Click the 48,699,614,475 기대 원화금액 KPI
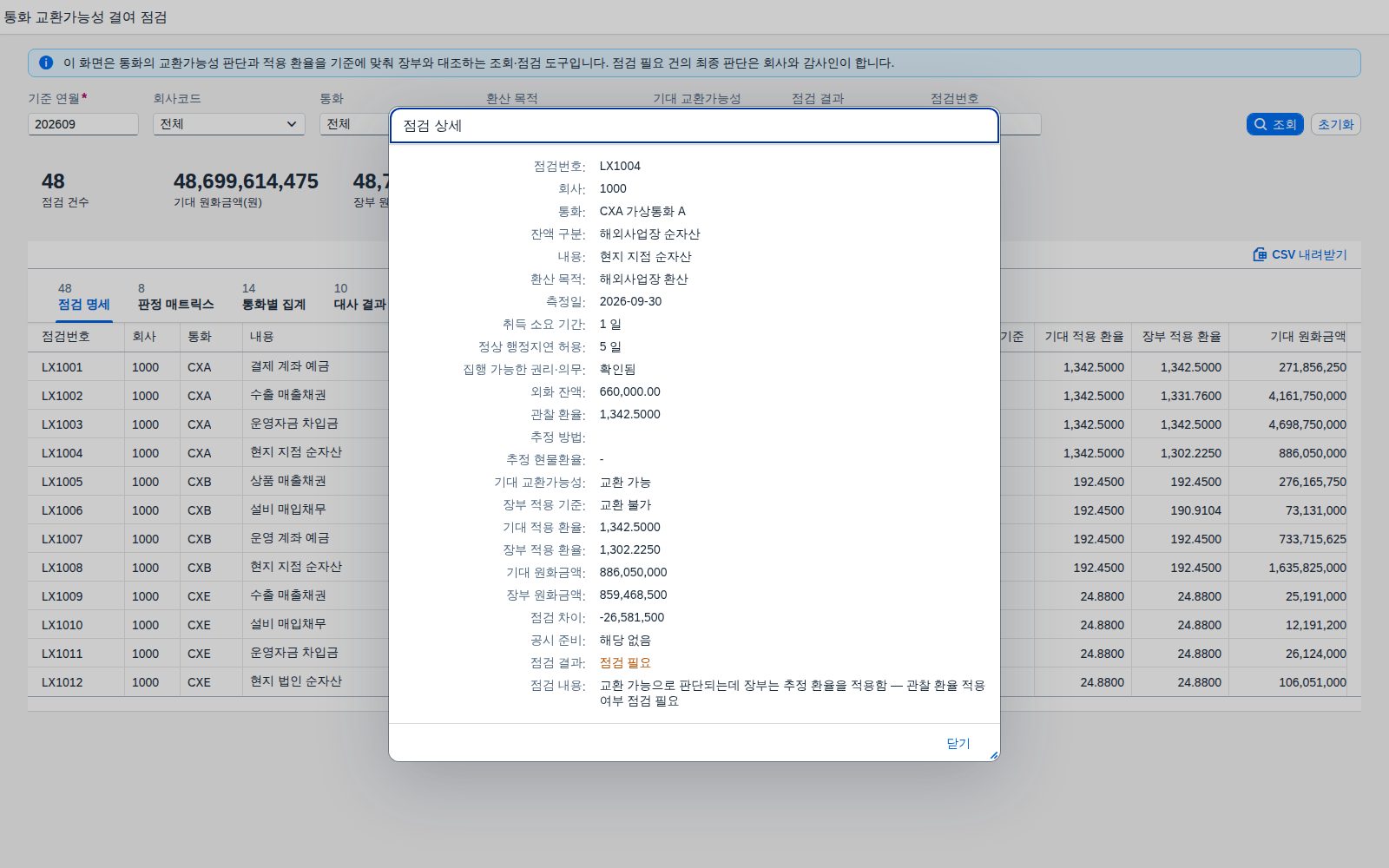This screenshot has height=868, width=1389. point(246,181)
